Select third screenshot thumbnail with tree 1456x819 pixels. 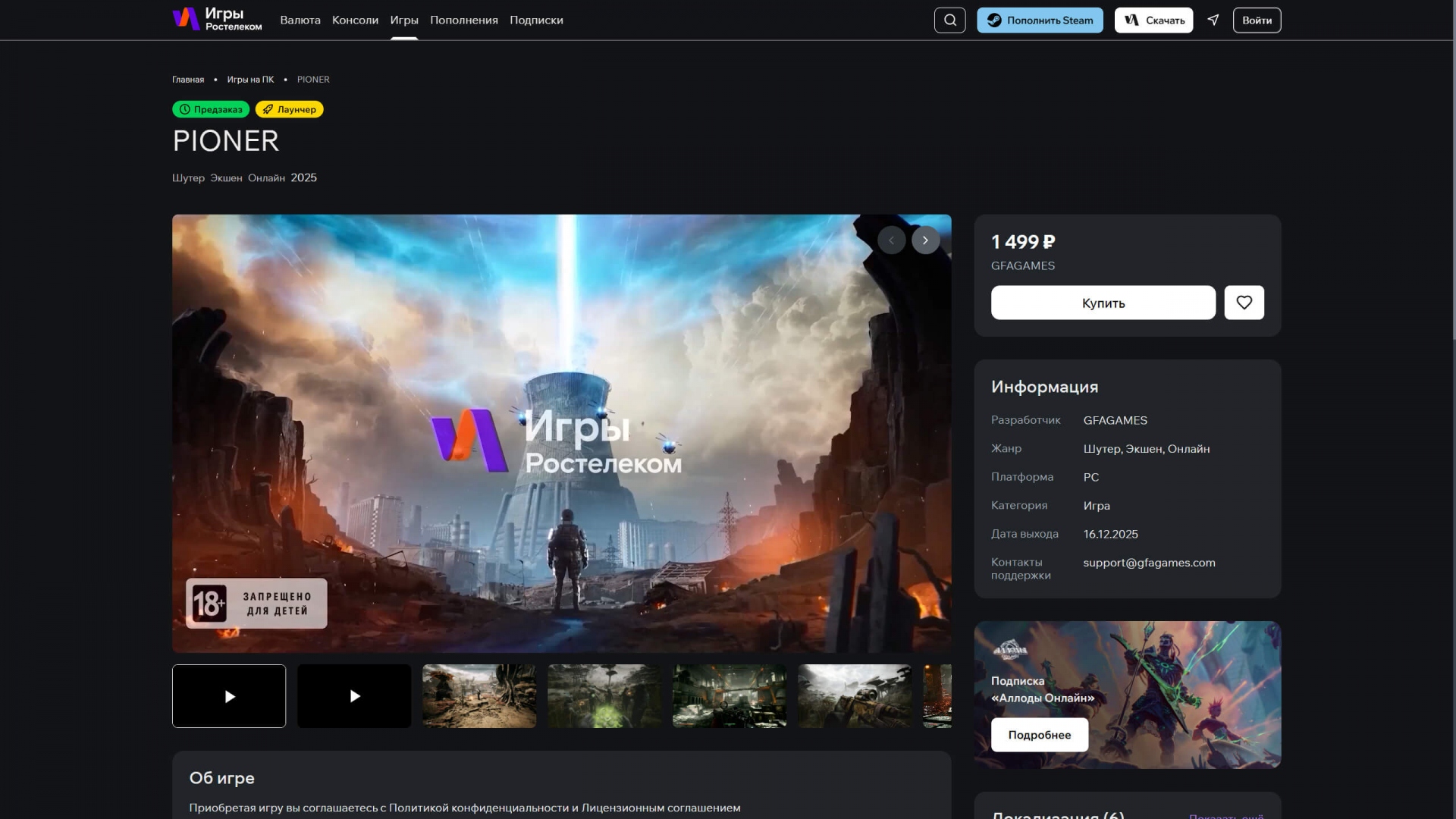(x=479, y=696)
